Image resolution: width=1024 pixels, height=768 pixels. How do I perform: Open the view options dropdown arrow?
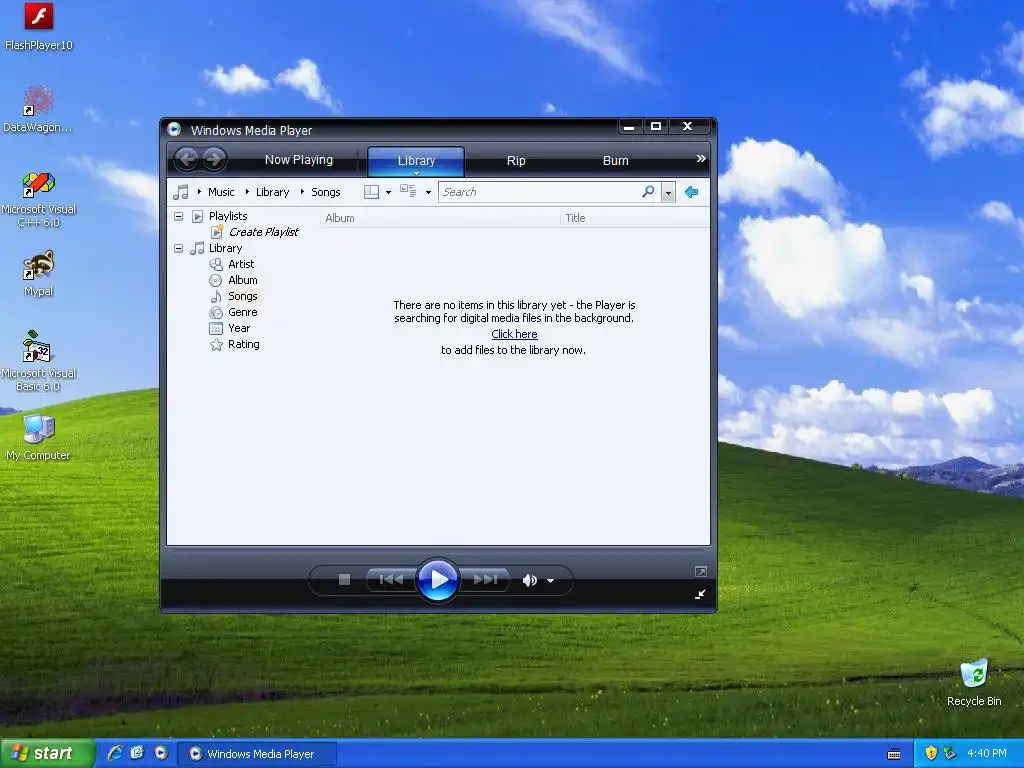pos(428,193)
